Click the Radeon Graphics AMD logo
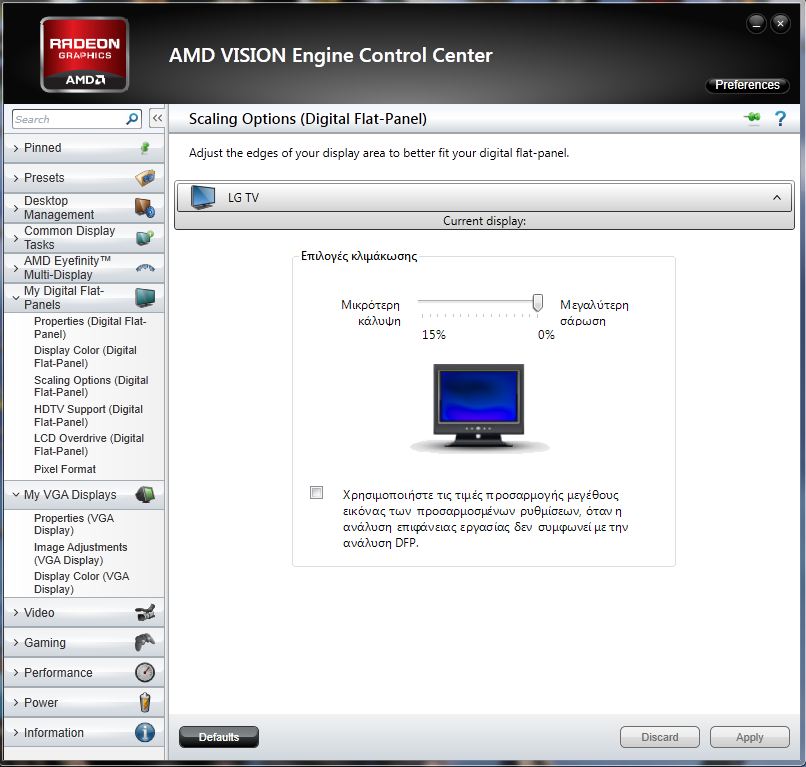This screenshot has width=806, height=767. 85,54
